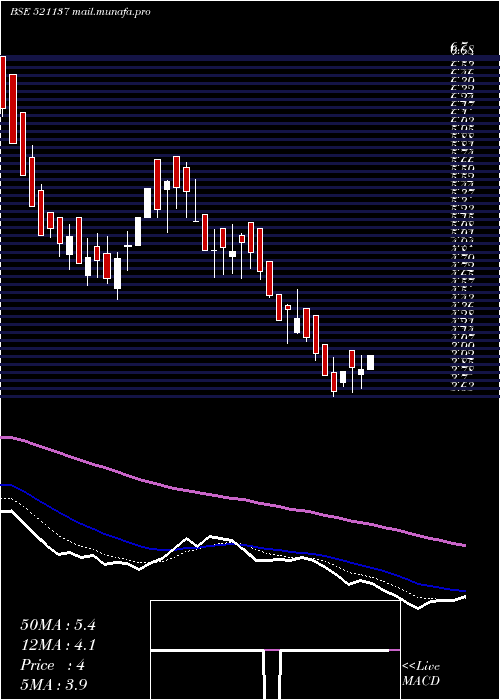Click the <<Live MACD label
Screen dimensions: 500x700
tap(421, 674)
